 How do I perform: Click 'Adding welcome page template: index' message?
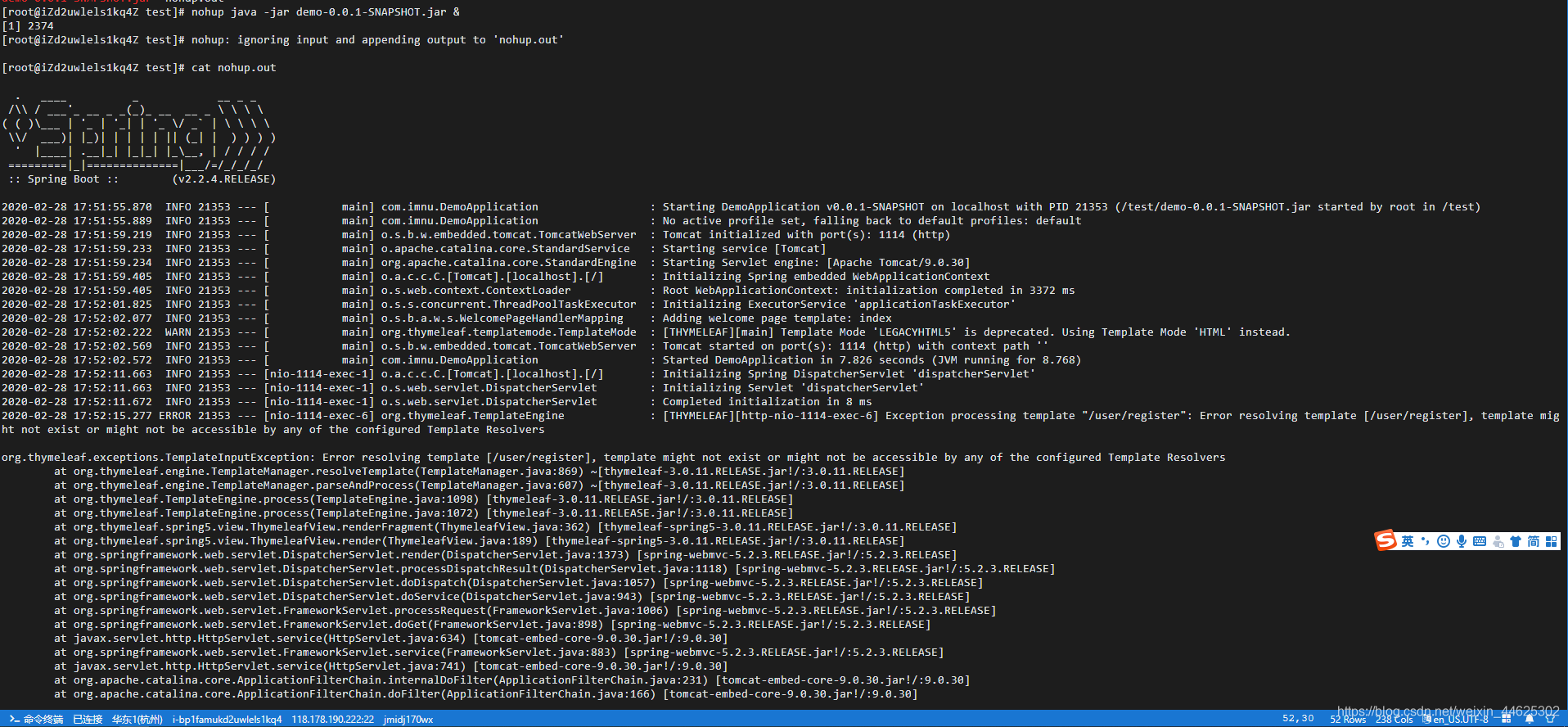click(x=777, y=318)
